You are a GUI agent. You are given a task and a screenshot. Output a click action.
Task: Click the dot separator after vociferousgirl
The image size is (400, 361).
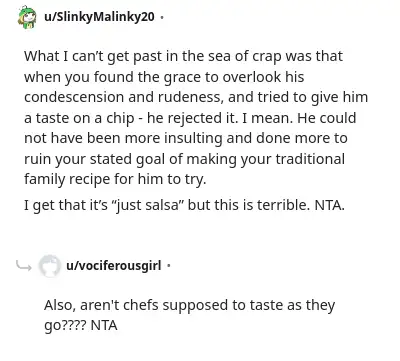168,266
